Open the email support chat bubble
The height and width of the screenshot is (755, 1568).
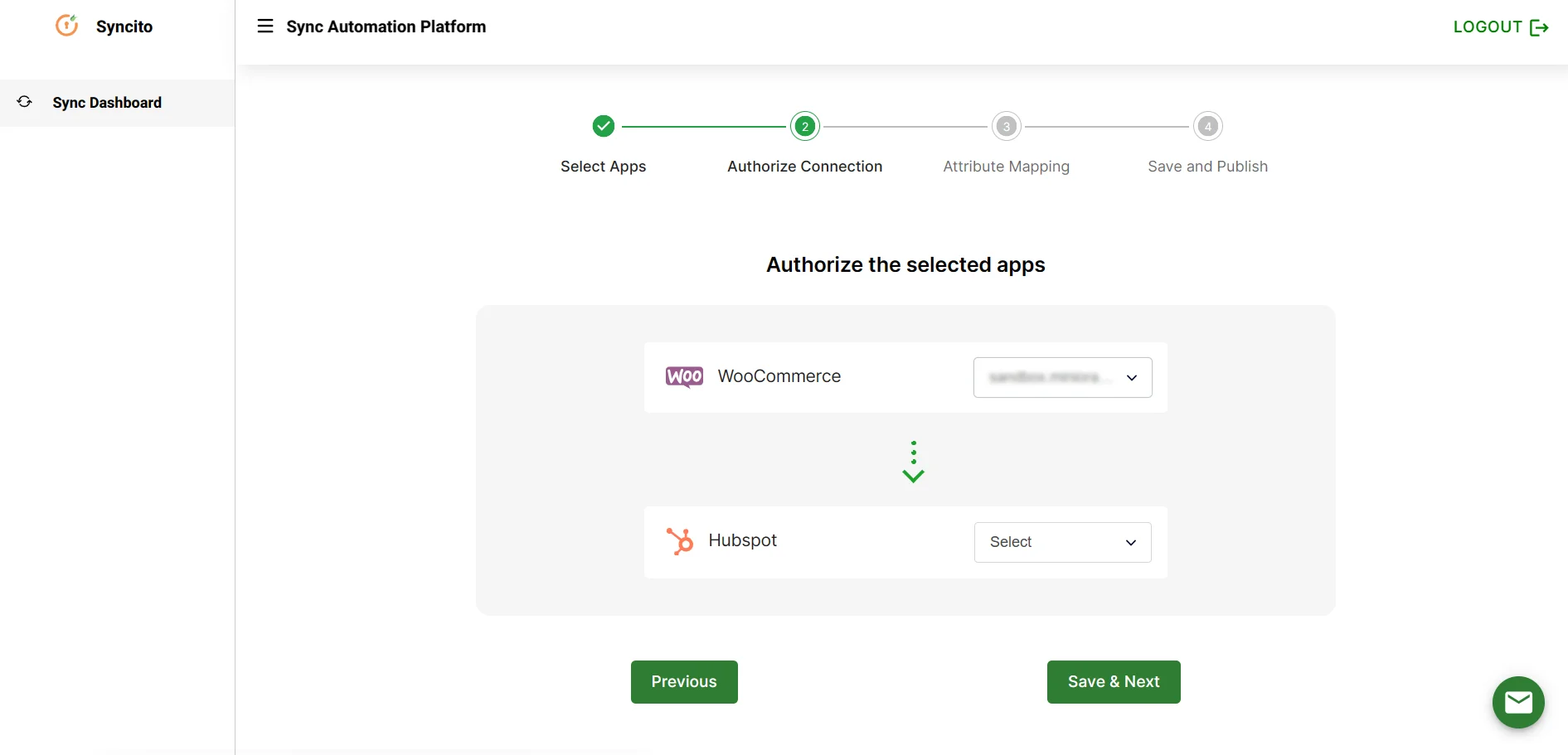tap(1517, 702)
